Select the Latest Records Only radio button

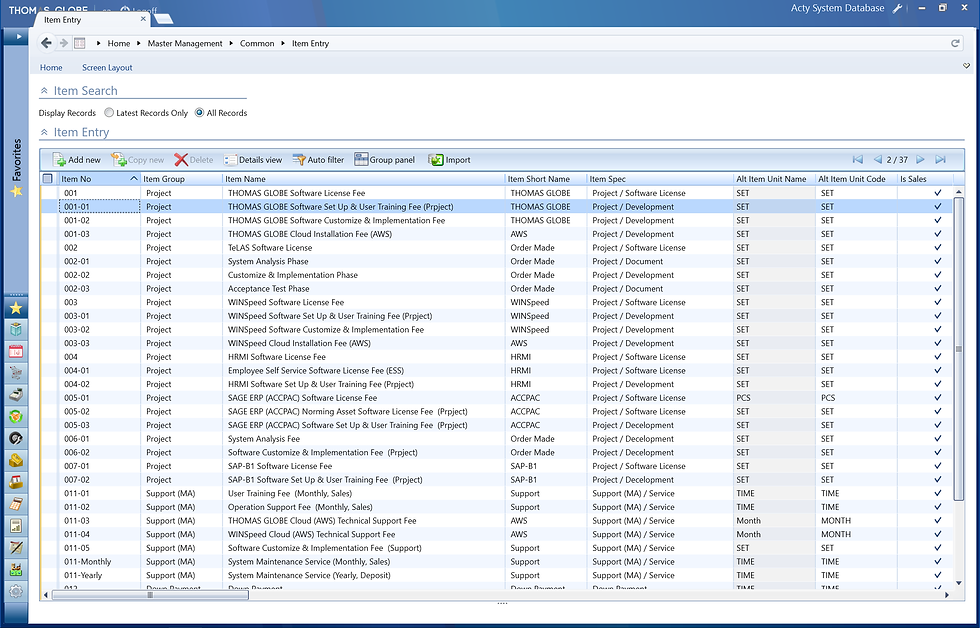[x=109, y=113]
